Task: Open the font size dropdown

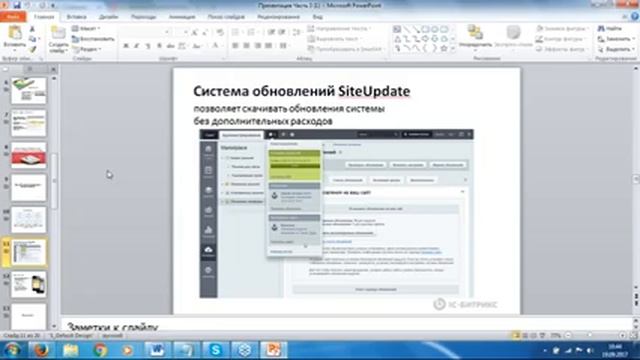Action: point(186,32)
